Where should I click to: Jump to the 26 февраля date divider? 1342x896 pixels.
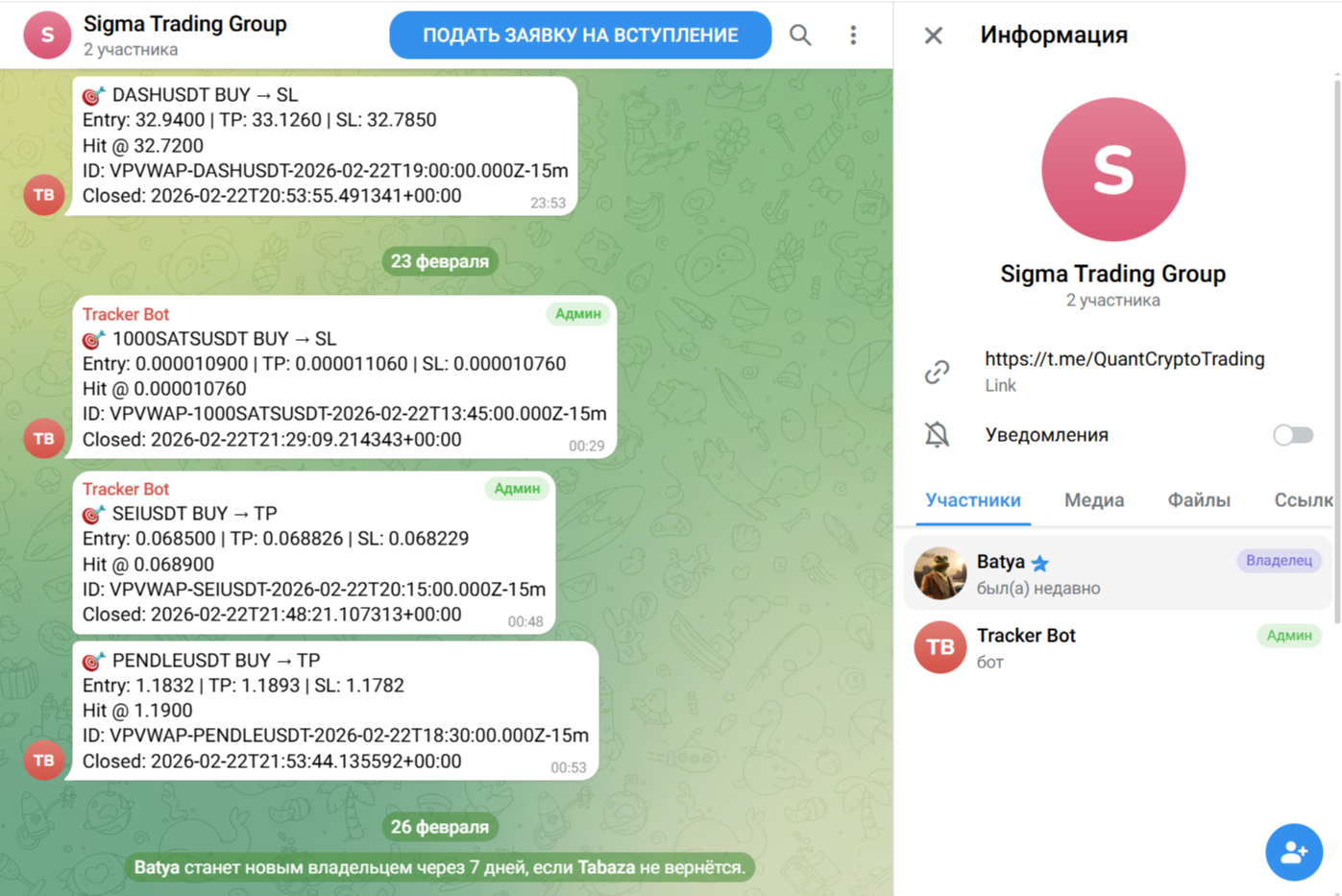pyautogui.click(x=440, y=827)
